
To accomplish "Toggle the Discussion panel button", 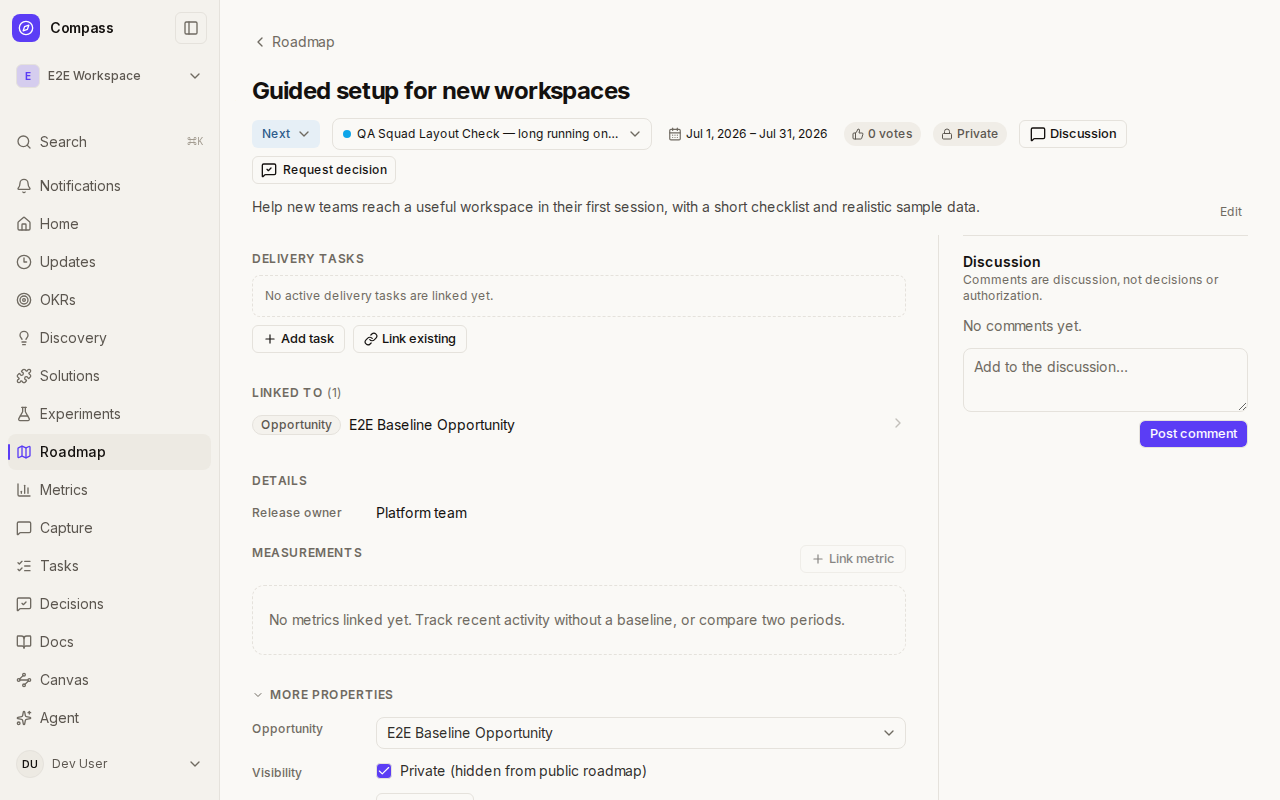I will click(1073, 134).
